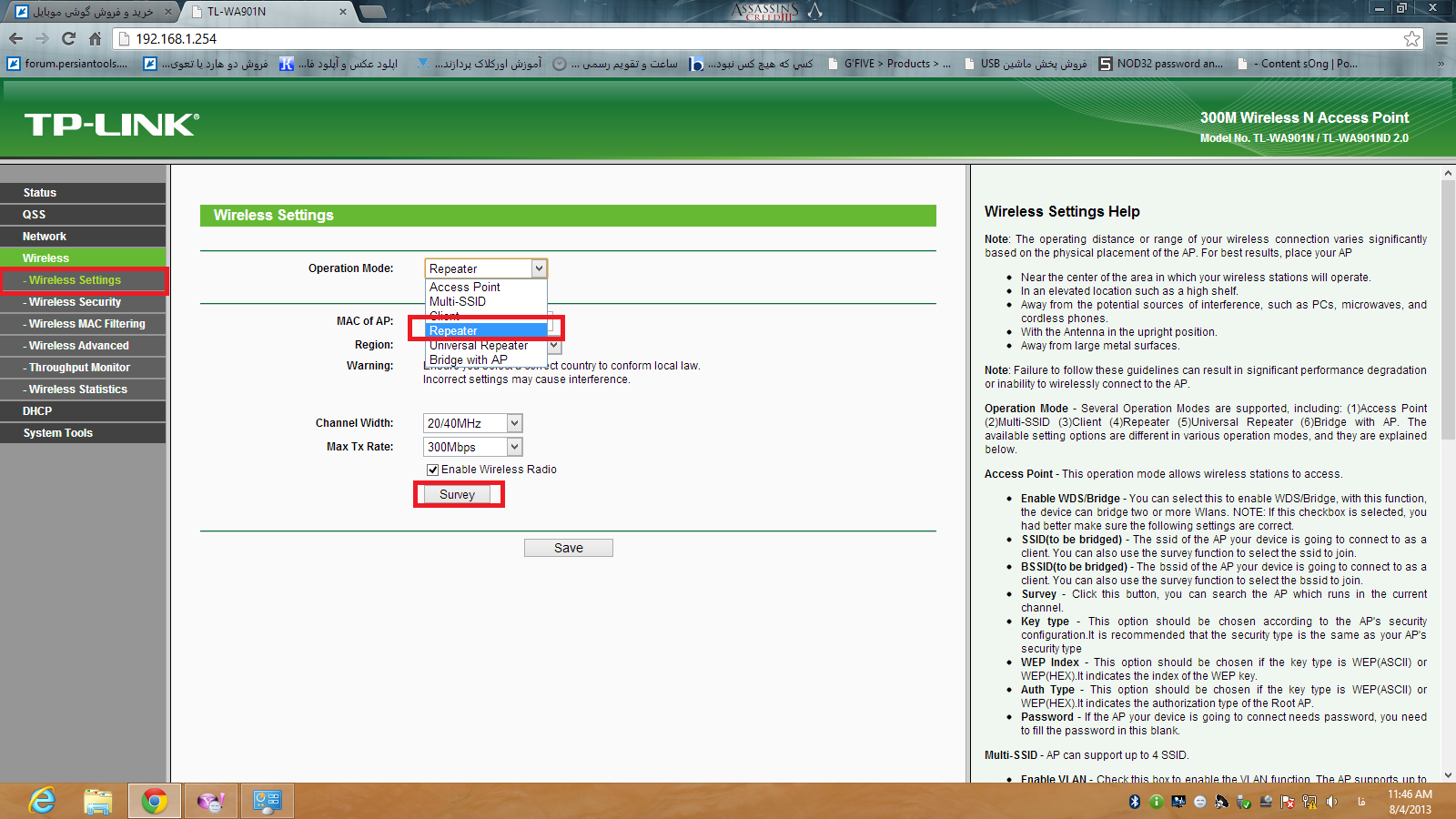Click the green info tray icon
The width and height of the screenshot is (1456, 819).
[x=1157, y=802]
